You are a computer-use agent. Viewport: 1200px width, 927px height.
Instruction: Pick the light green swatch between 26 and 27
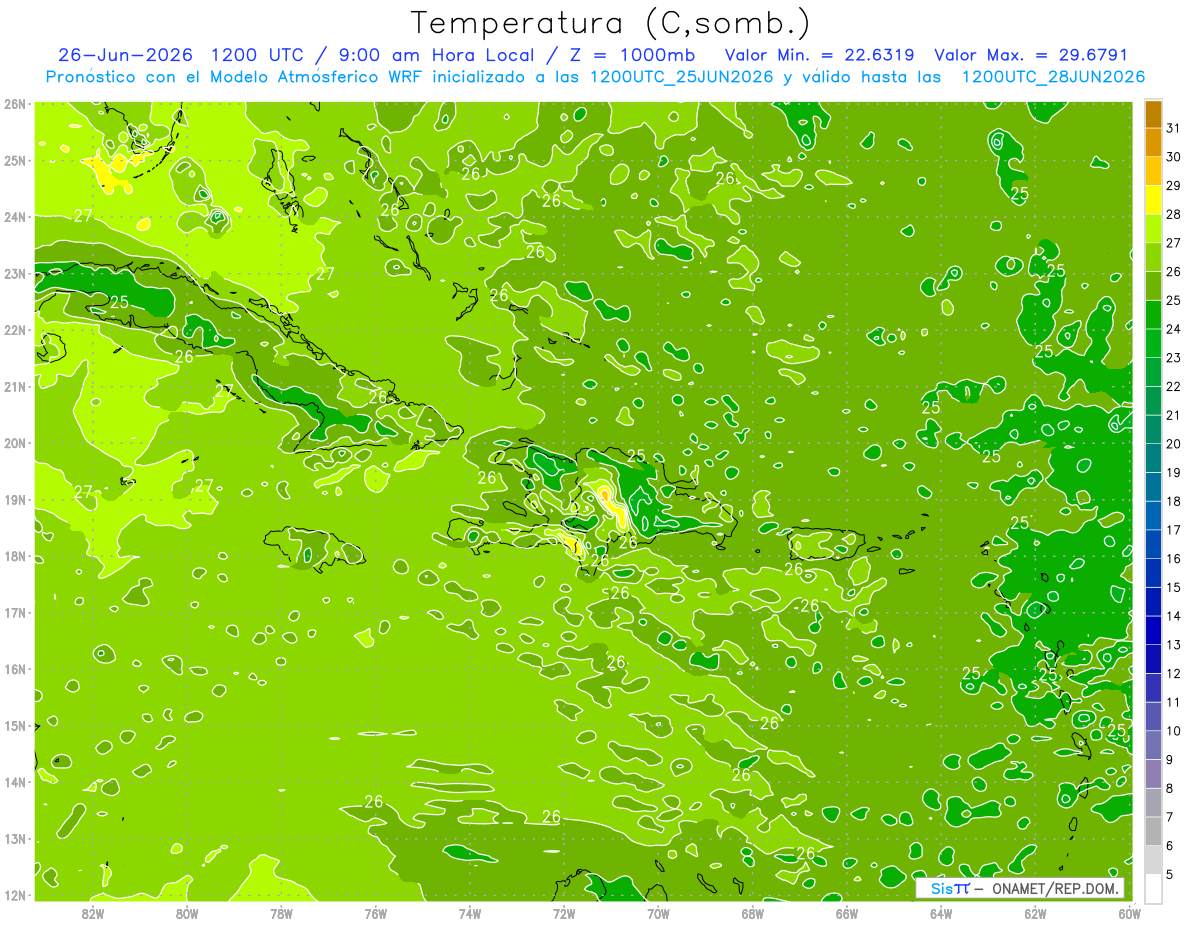pos(1153,258)
